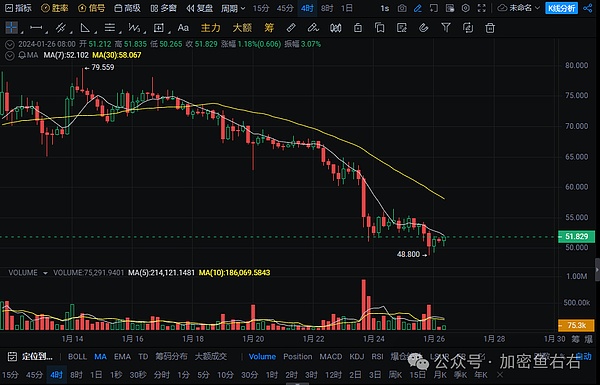The height and width of the screenshot is (385, 600).
Task: Select the 8时 interval in top bar
Action: [x=327, y=8]
